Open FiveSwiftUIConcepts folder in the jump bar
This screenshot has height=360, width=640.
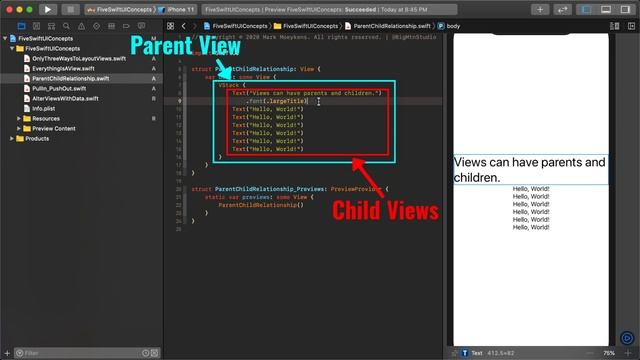point(306,26)
